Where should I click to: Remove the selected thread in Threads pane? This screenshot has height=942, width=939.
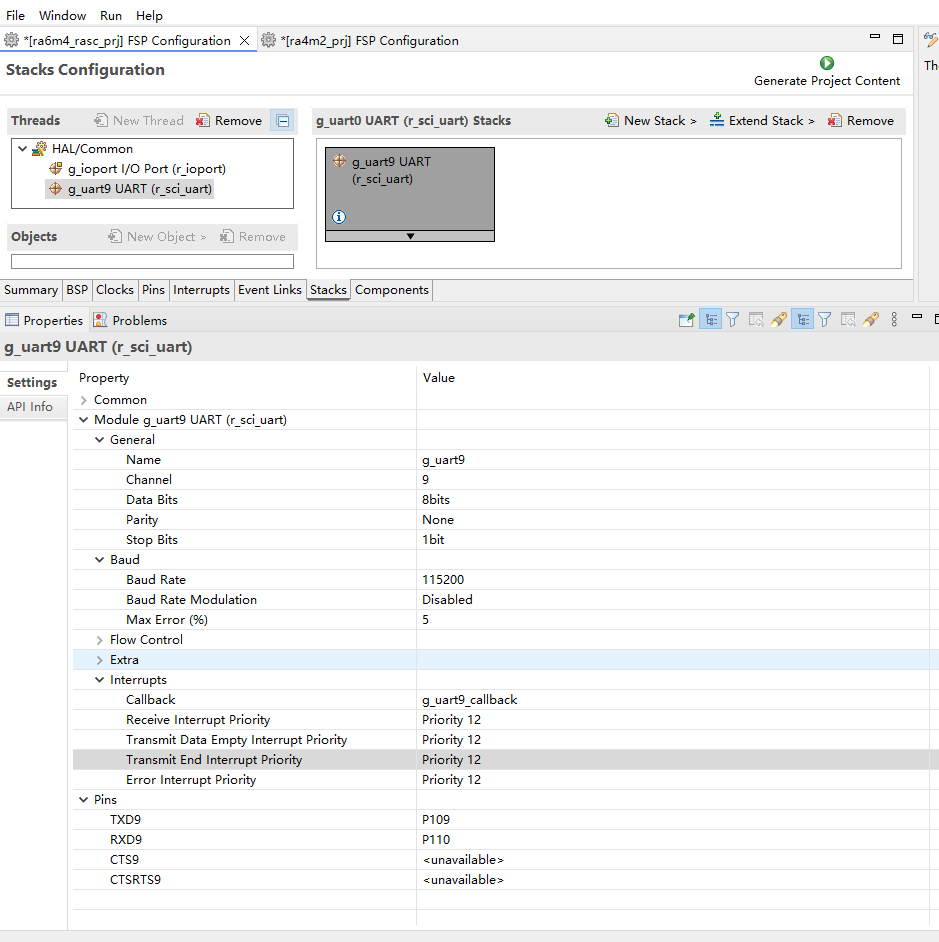click(x=228, y=120)
